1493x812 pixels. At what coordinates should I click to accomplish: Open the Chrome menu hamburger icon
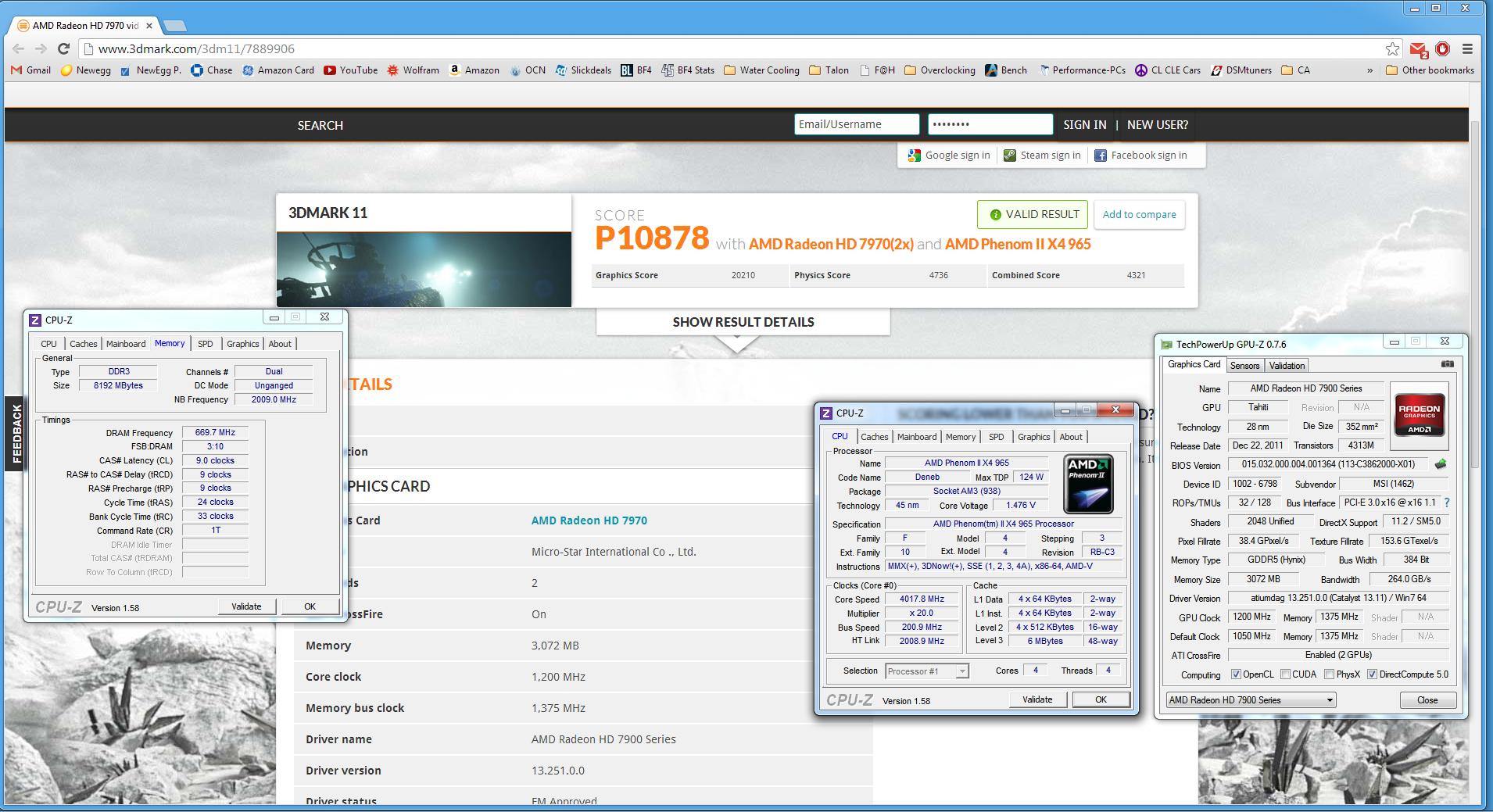pos(1467,48)
